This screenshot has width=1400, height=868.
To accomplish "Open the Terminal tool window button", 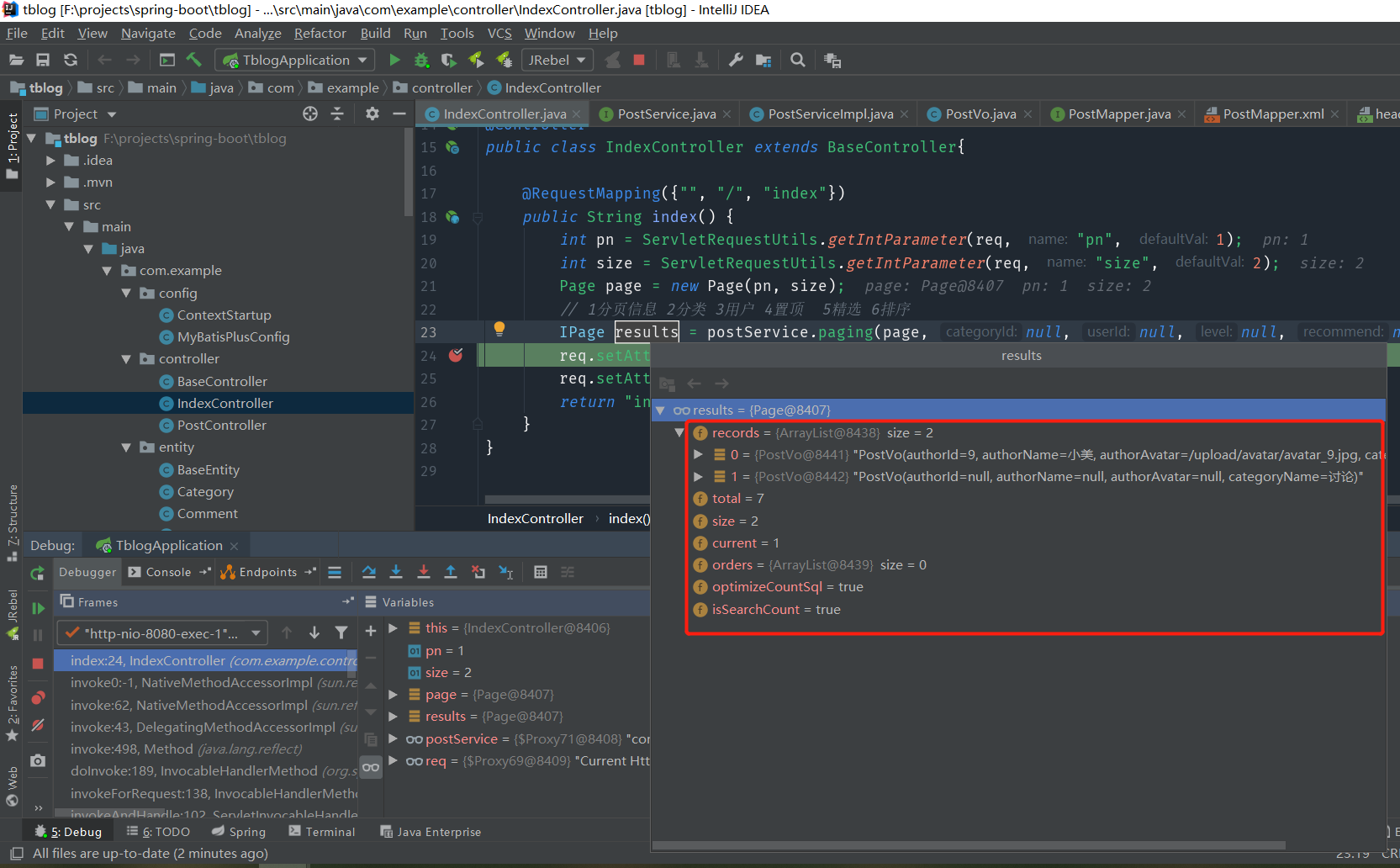I will (x=322, y=832).
